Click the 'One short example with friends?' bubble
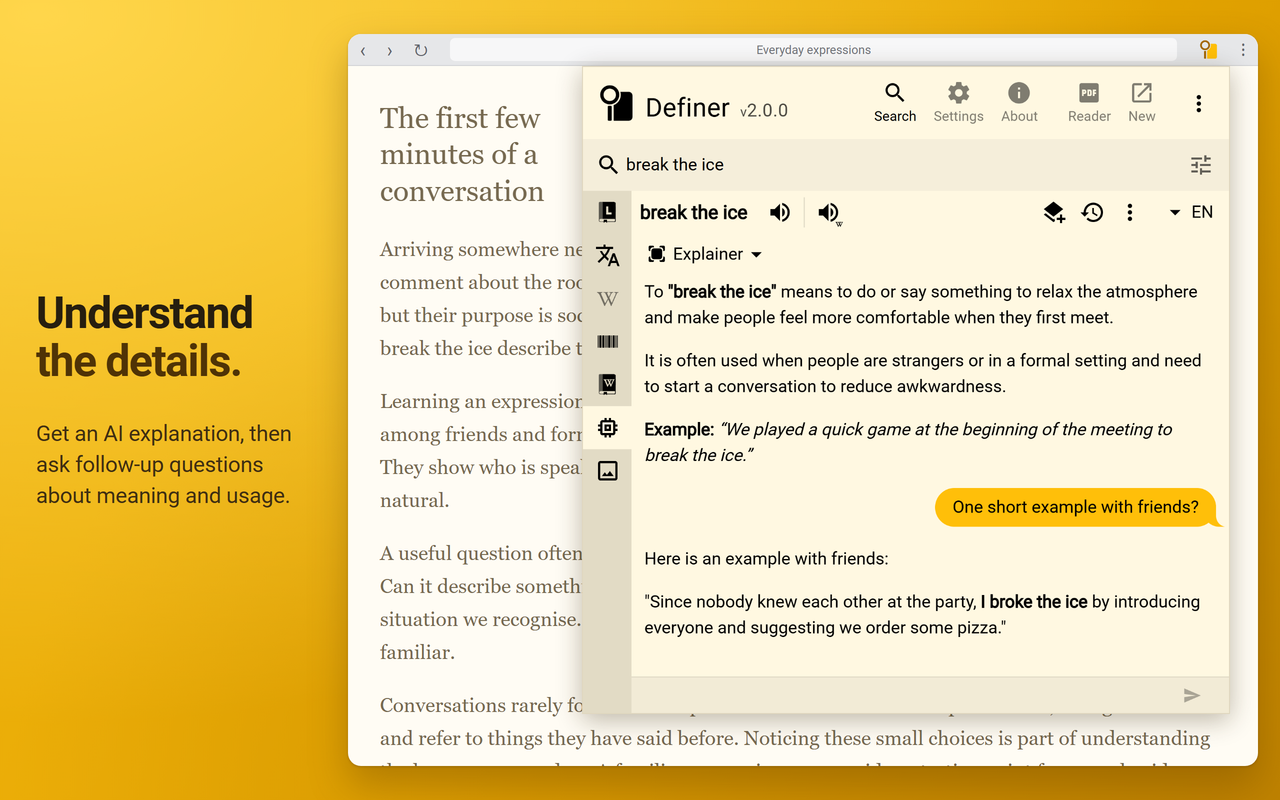 (x=1076, y=507)
